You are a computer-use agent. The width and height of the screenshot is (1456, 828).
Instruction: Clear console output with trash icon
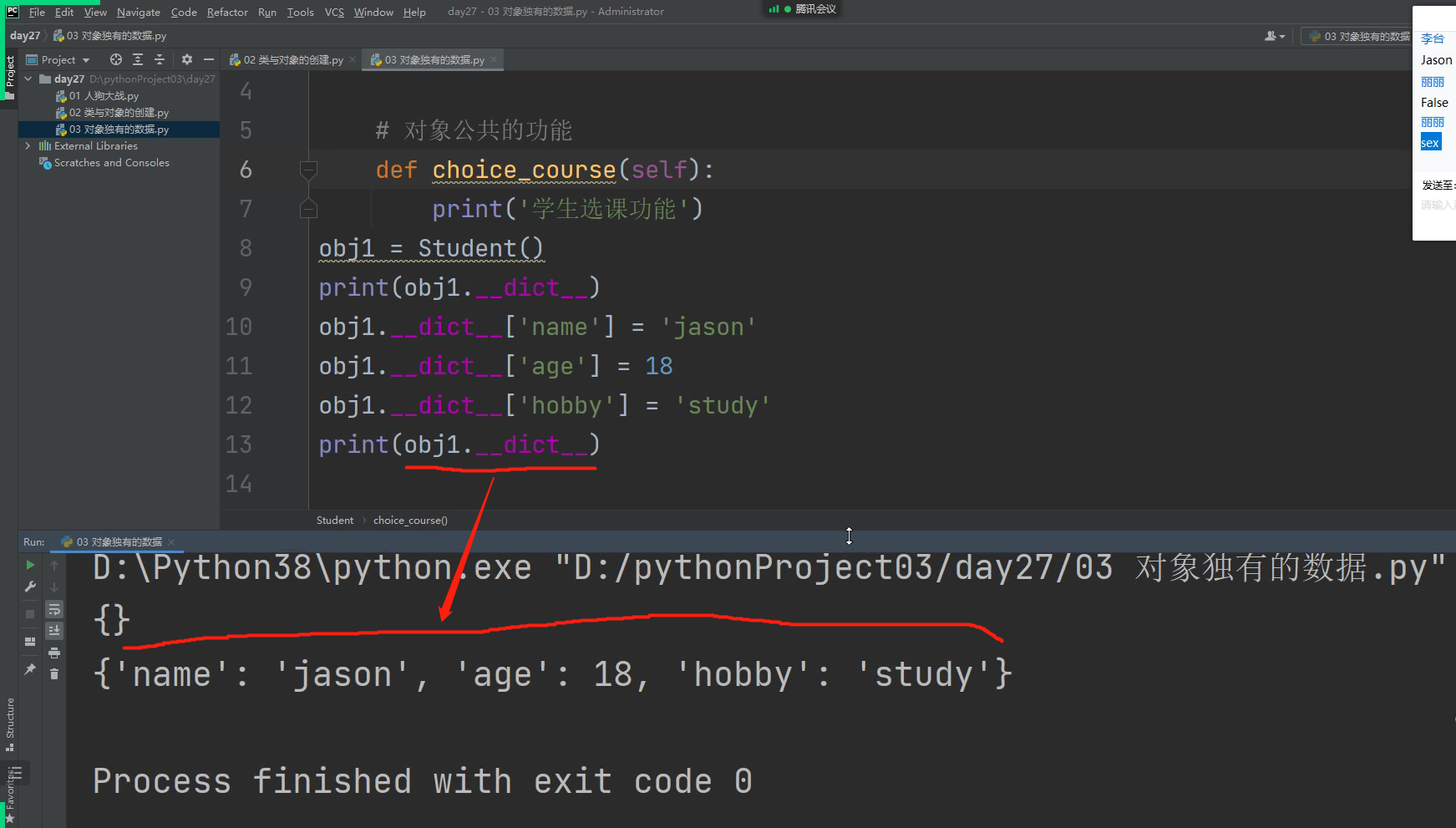tap(54, 674)
